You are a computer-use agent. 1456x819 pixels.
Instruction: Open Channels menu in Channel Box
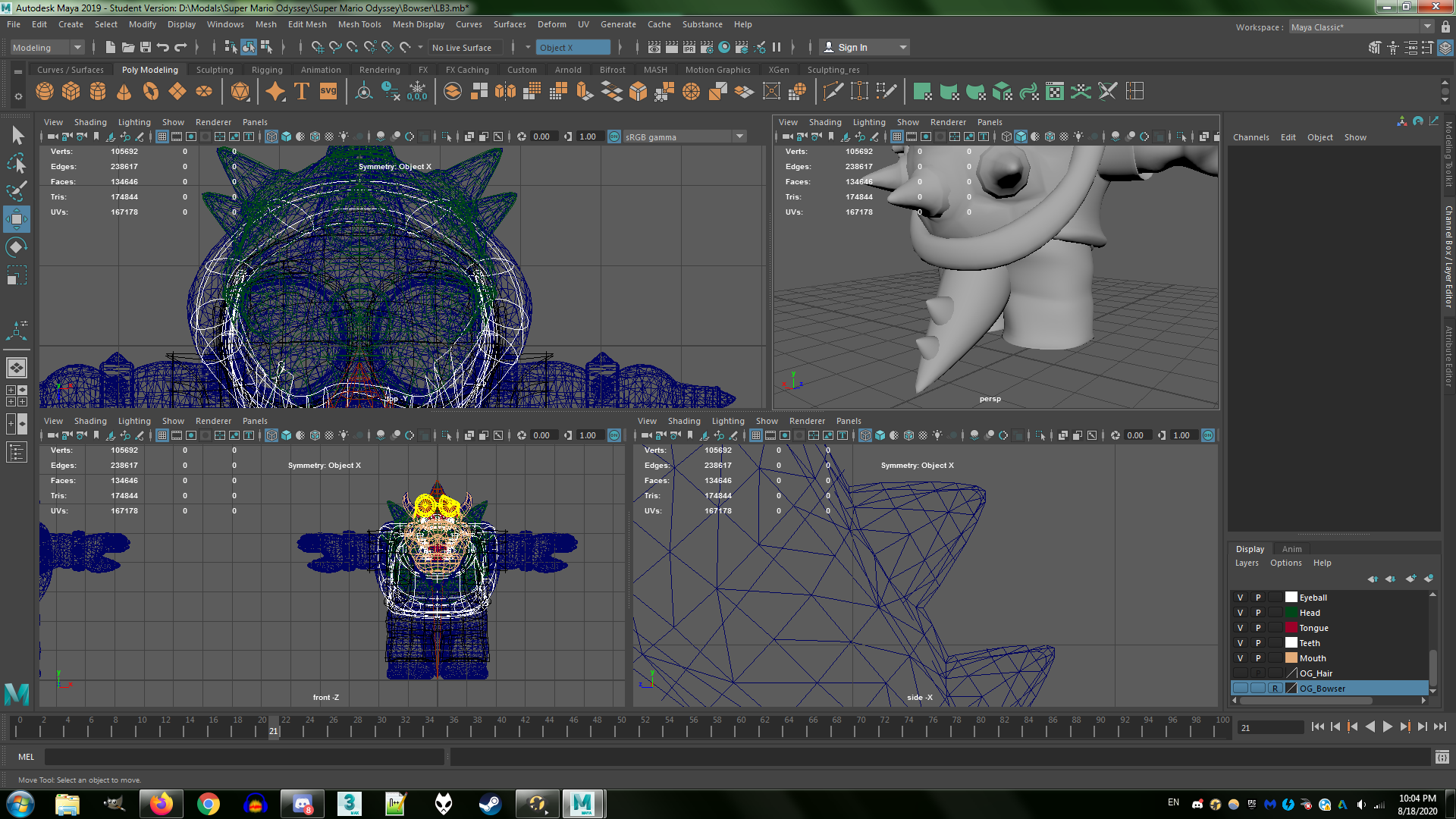tap(1251, 137)
